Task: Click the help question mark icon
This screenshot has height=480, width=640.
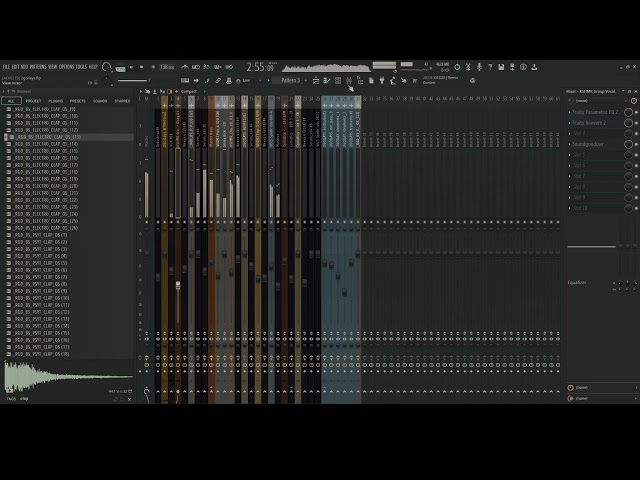Action: (x=490, y=67)
